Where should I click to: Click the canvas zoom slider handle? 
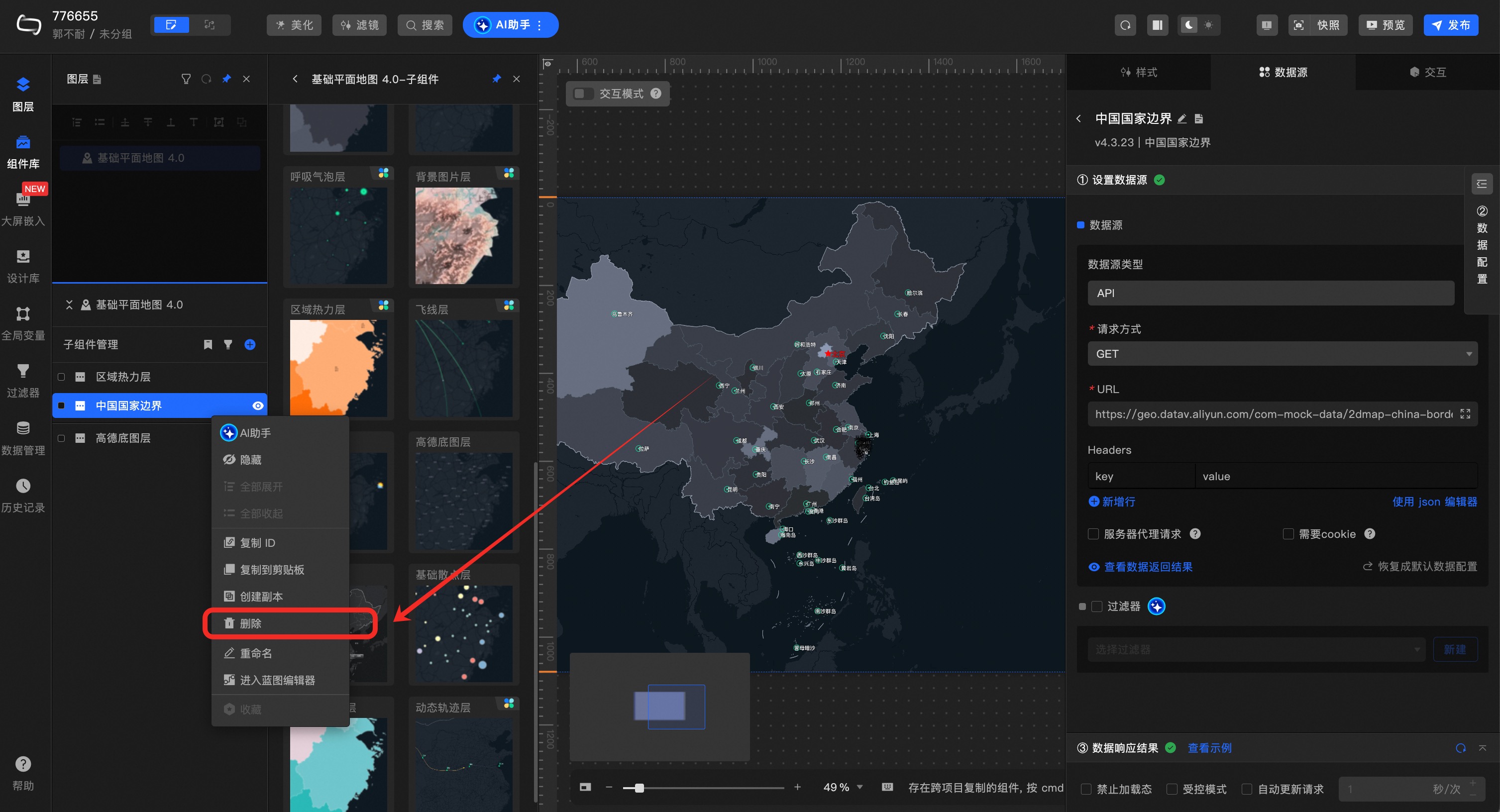coord(640,788)
